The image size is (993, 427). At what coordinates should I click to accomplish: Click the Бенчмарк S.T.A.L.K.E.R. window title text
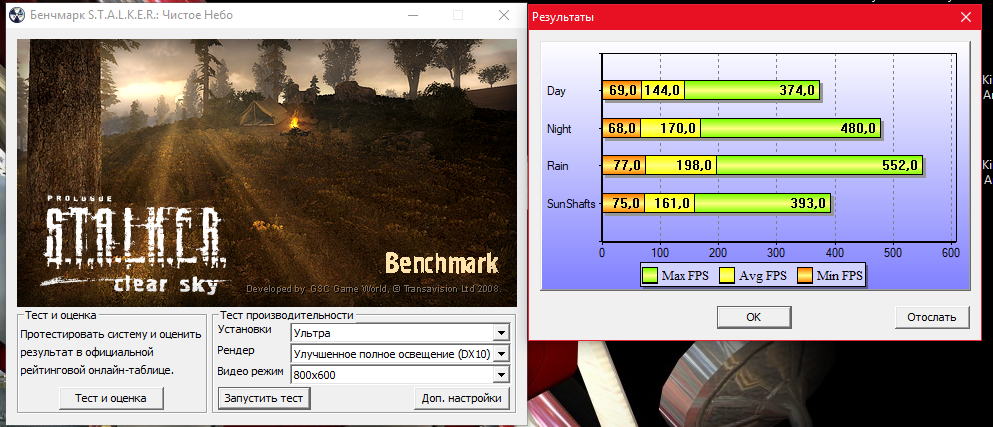(x=132, y=15)
